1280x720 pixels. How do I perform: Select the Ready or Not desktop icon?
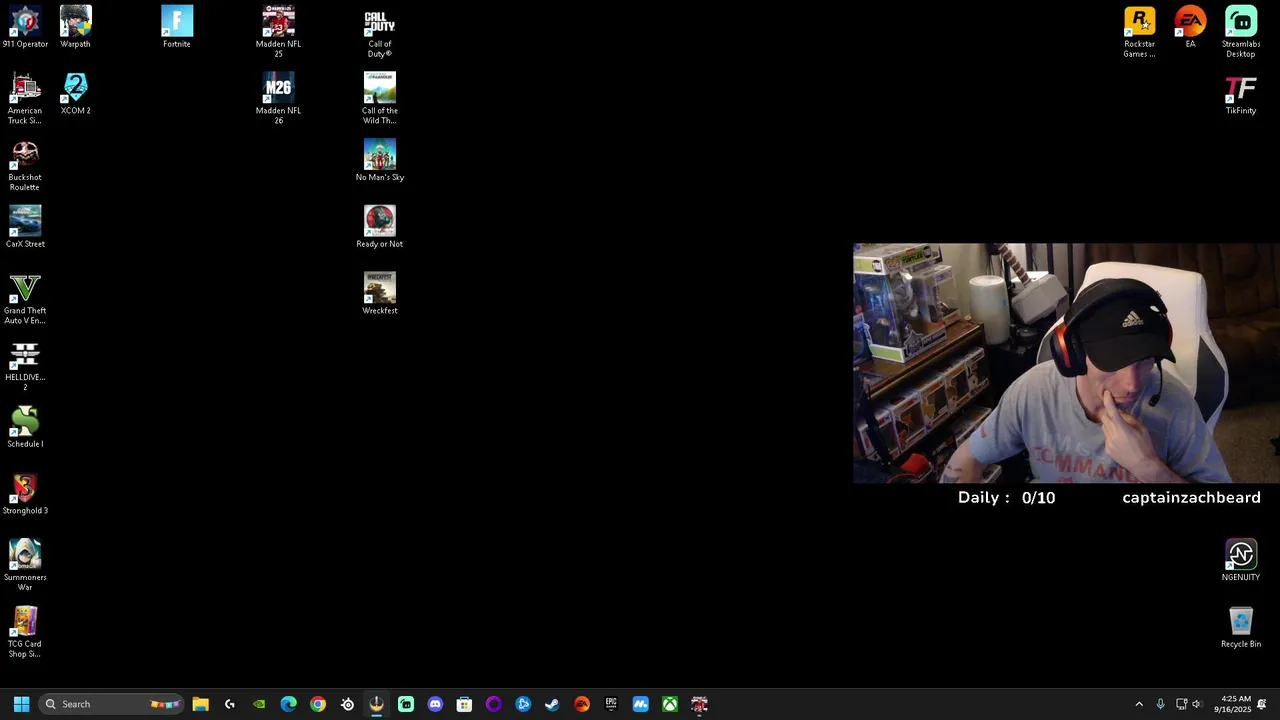click(380, 227)
